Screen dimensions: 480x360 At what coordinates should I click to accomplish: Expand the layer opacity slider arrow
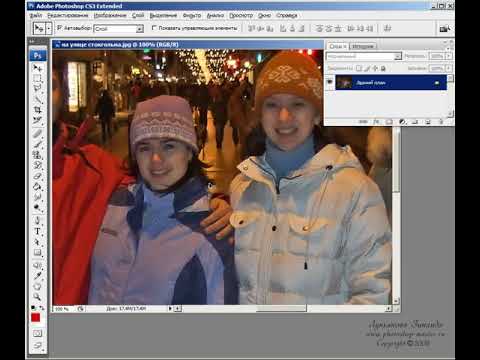(449, 56)
